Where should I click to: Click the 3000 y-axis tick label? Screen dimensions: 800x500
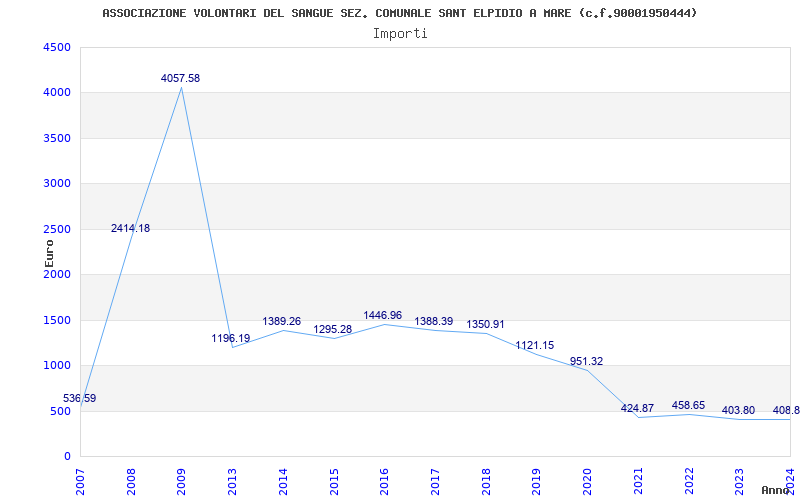coord(57,184)
